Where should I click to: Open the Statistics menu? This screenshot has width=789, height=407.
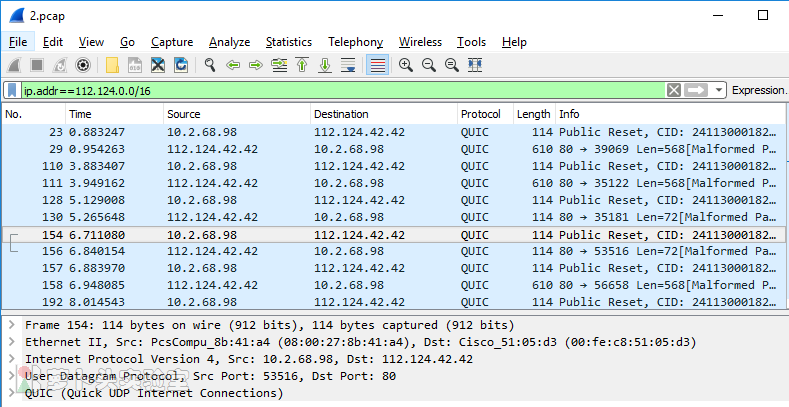[289, 42]
